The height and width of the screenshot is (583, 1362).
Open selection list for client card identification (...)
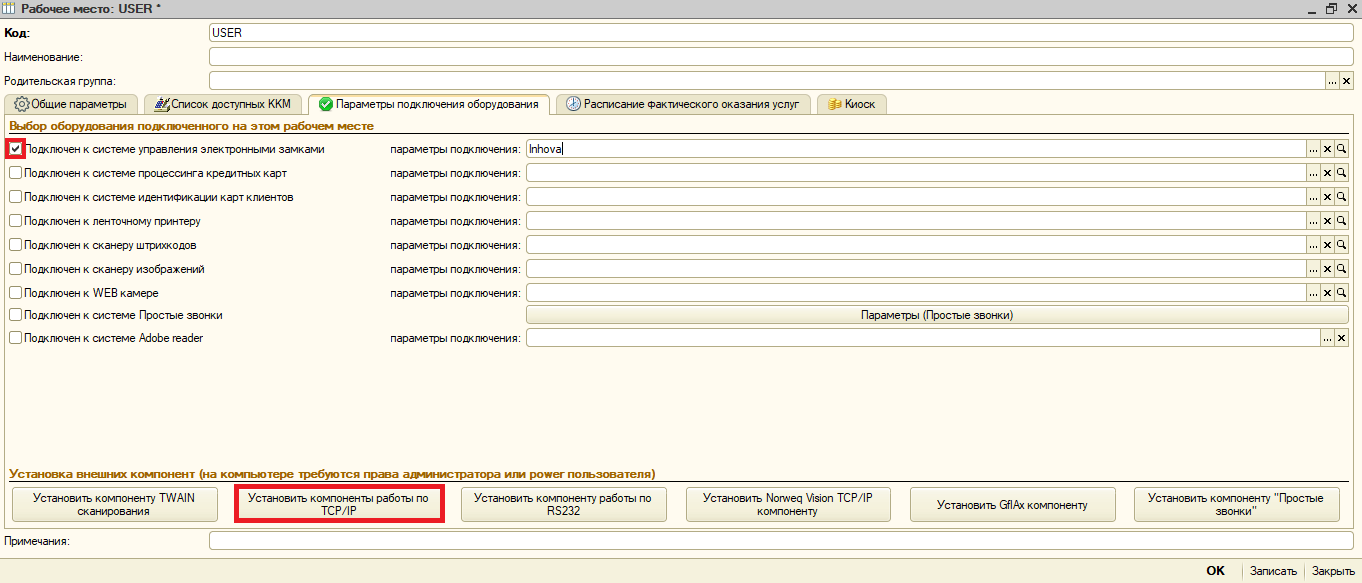coord(1314,197)
